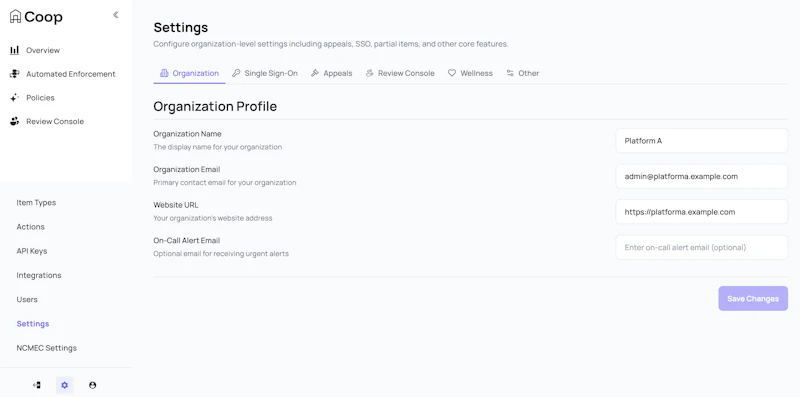This screenshot has width=800, height=397.
Task: Click the 'Website URL' label
Action: (x=176, y=205)
